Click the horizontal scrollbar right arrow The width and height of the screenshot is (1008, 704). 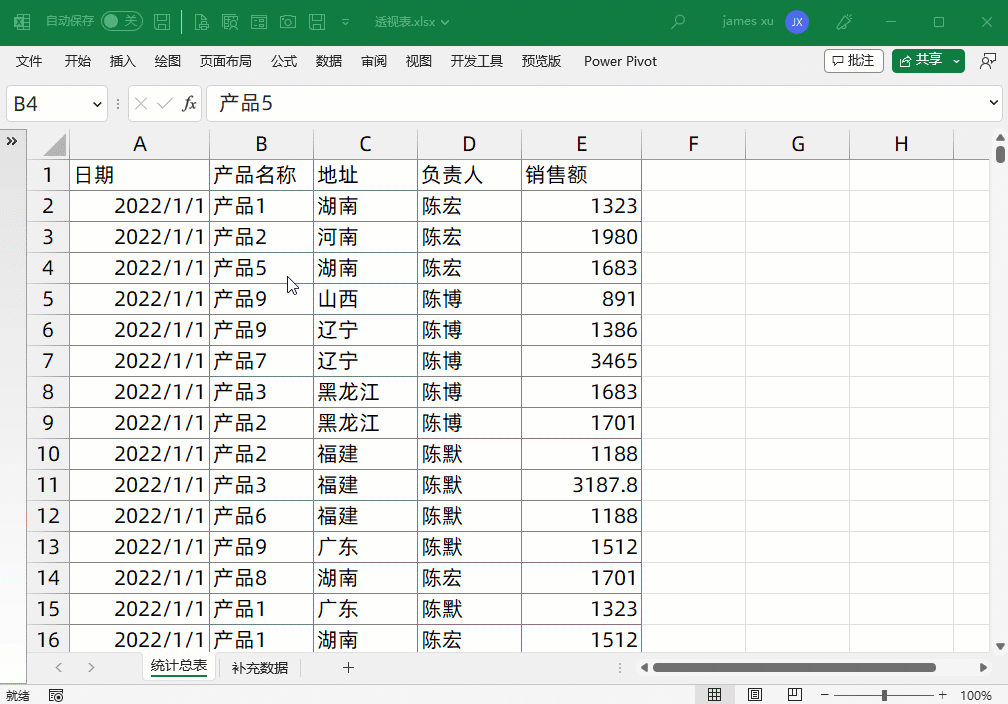(x=983, y=667)
